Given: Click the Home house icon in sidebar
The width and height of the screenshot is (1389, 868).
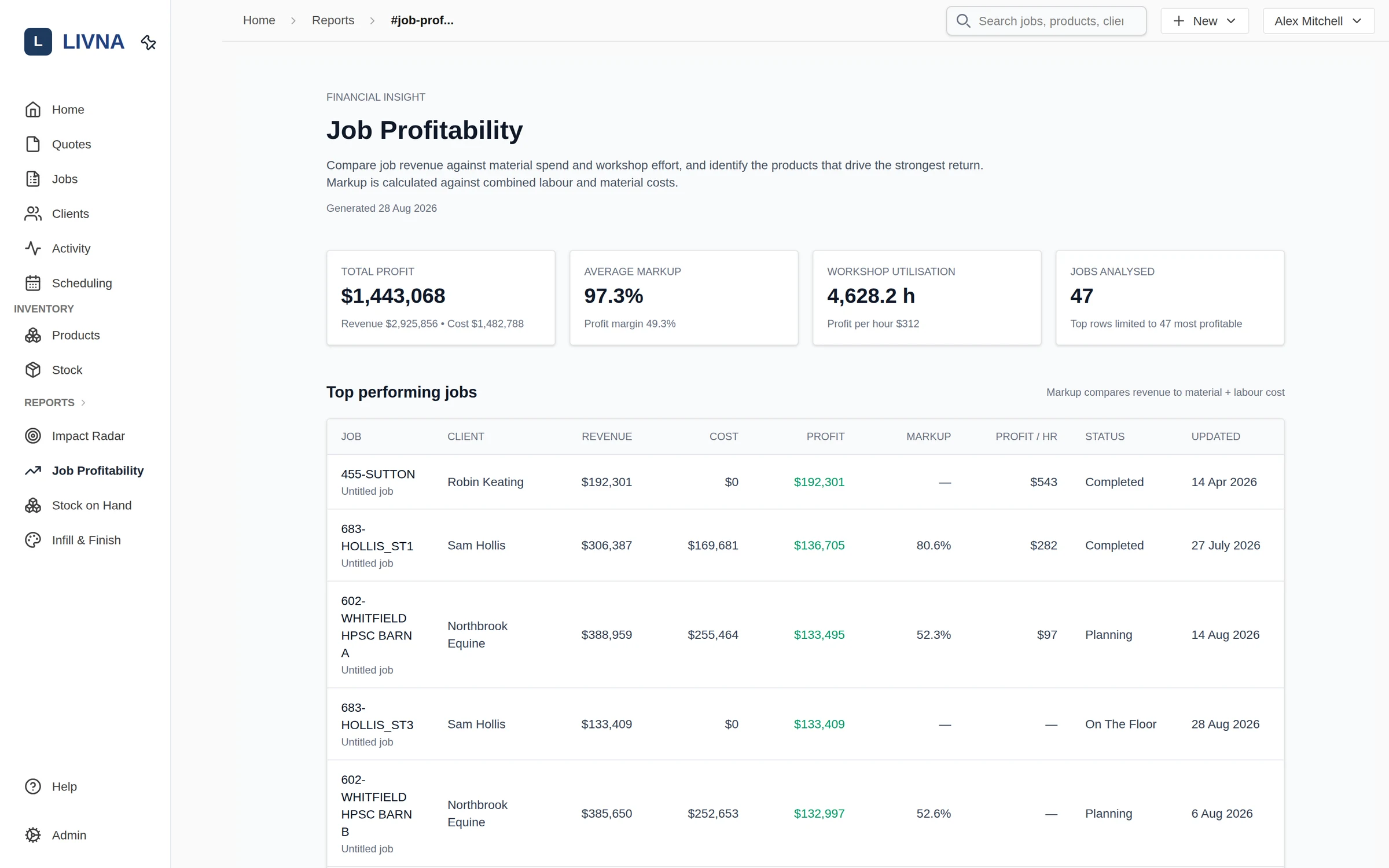Looking at the screenshot, I should [33, 109].
